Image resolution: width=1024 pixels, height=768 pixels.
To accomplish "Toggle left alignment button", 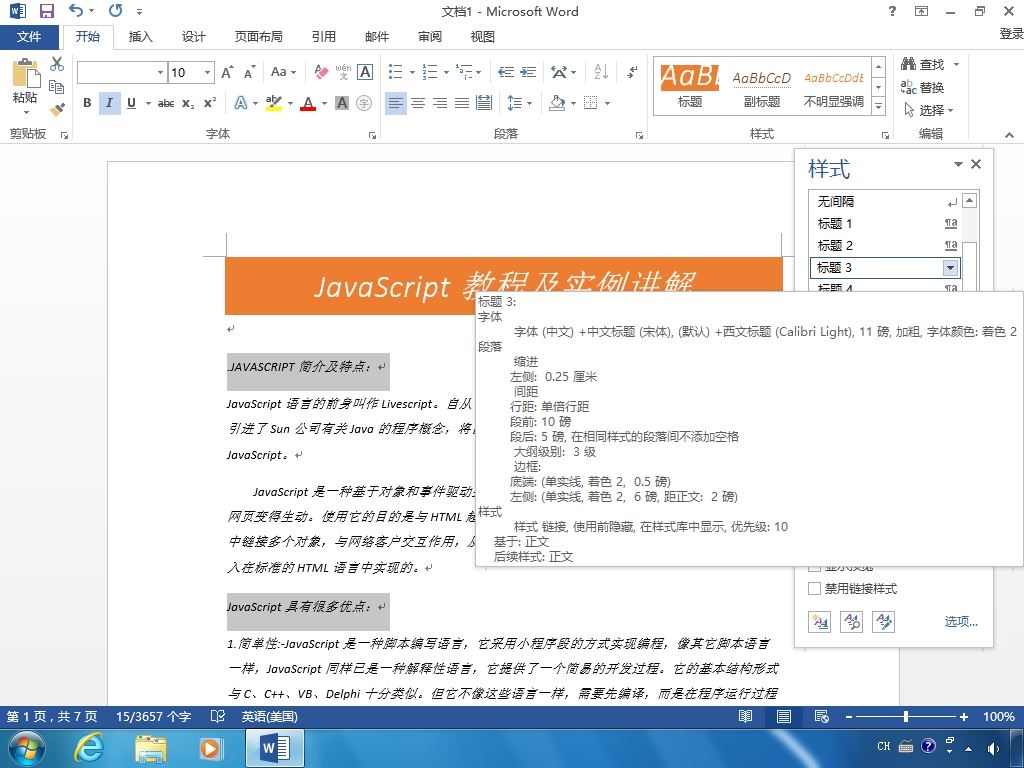I will (x=395, y=103).
